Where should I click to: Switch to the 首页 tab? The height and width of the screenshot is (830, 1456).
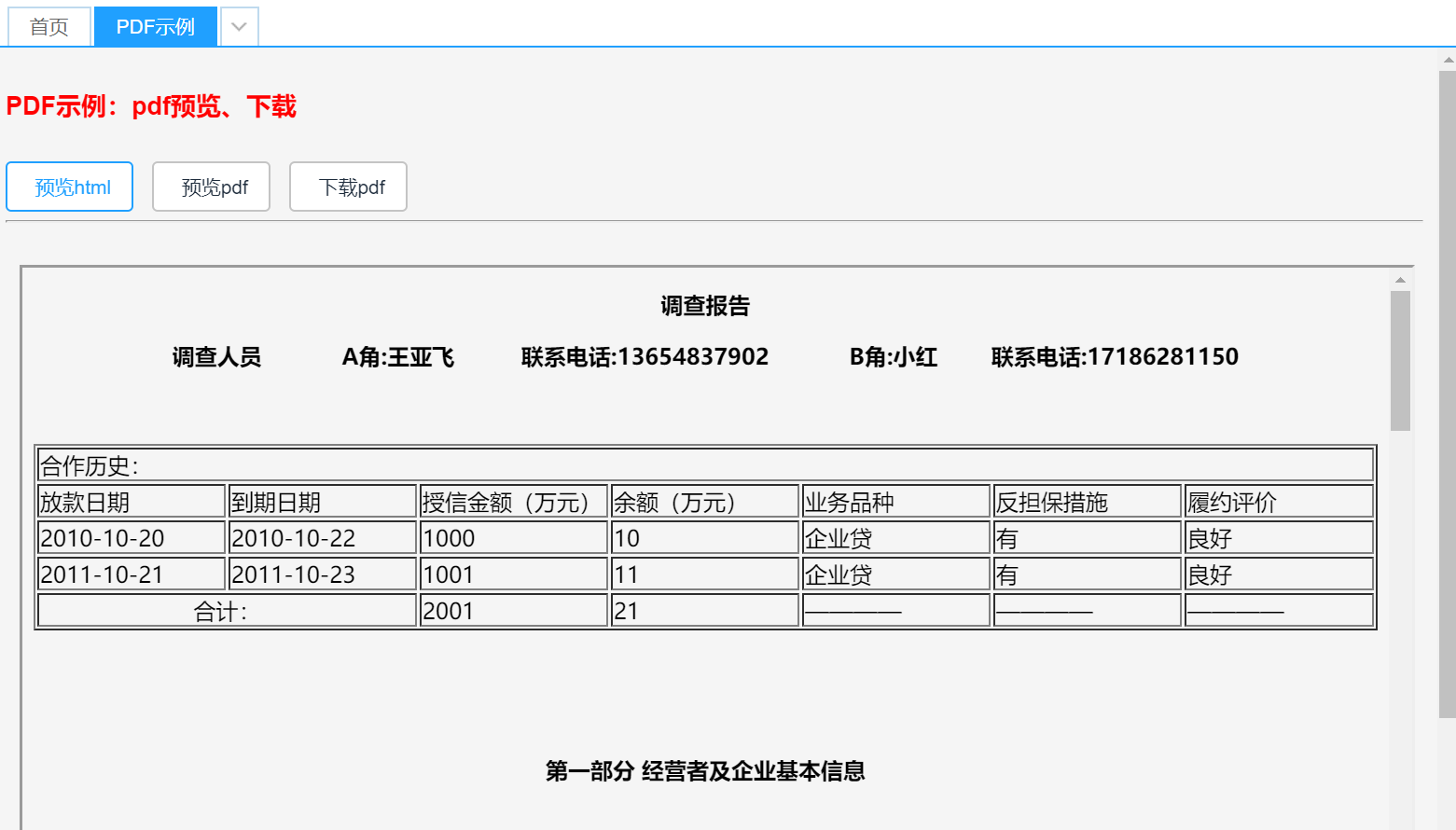[x=49, y=27]
